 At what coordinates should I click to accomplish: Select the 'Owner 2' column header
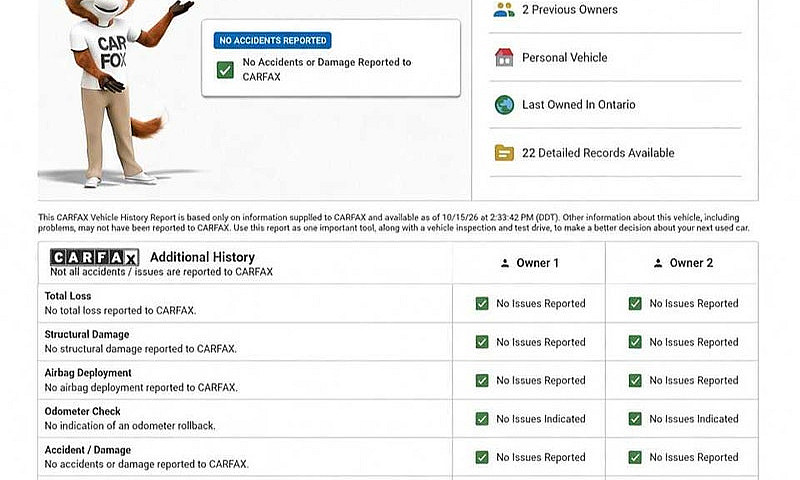(x=691, y=263)
